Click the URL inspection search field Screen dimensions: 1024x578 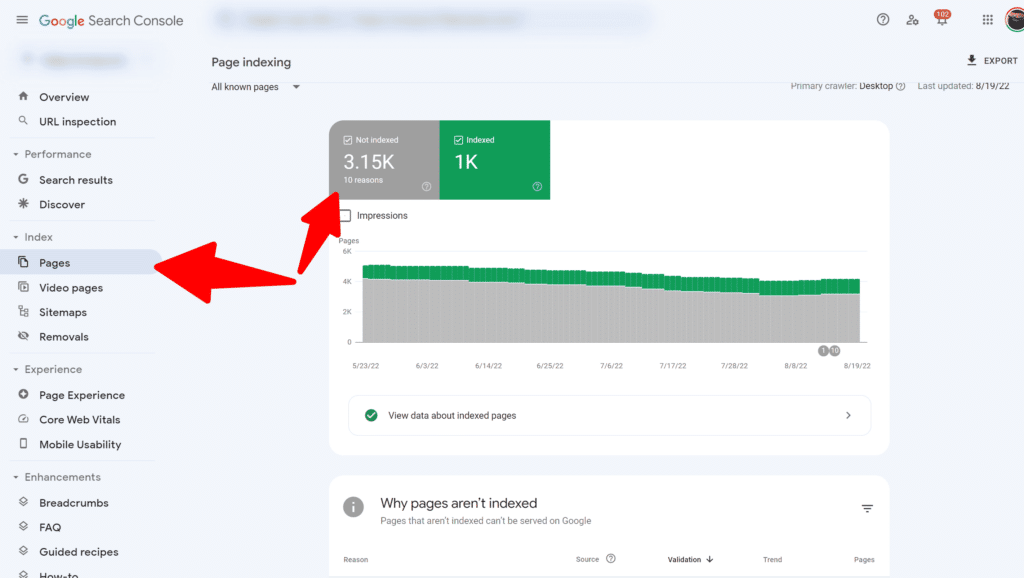click(431, 20)
